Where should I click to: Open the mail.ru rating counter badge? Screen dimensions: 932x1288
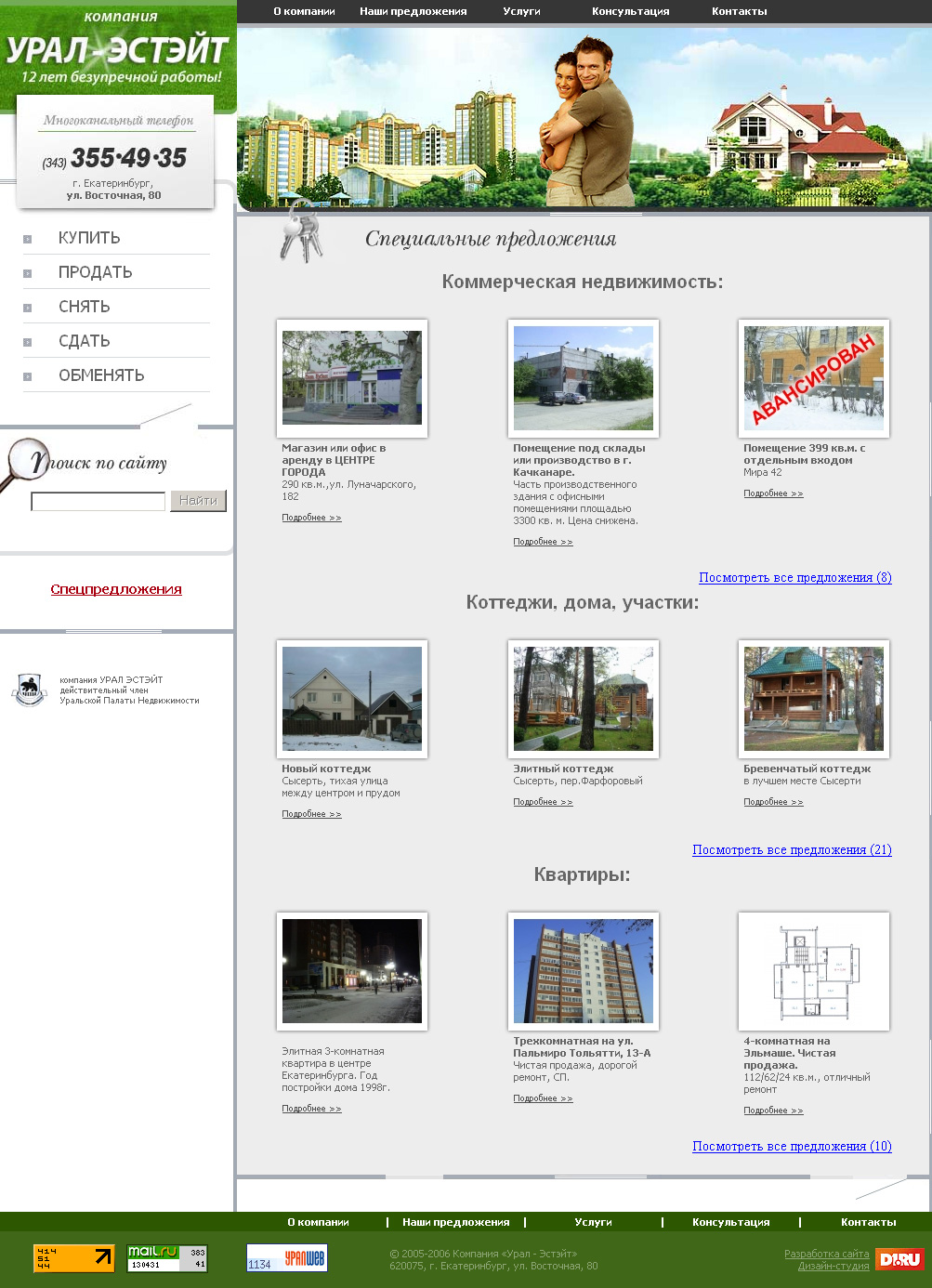click(167, 1258)
